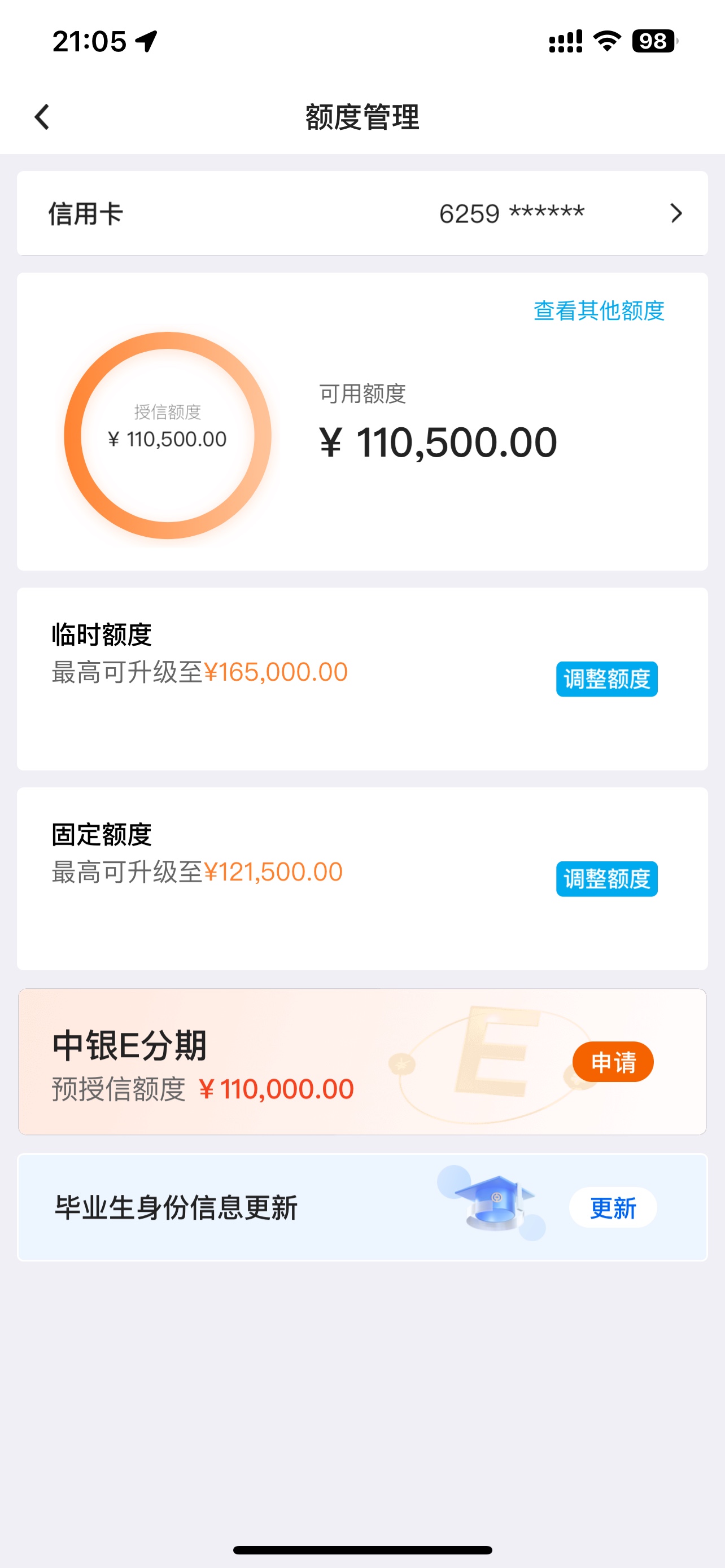
Task: Tap the location arrow status icon
Action: click(x=147, y=41)
